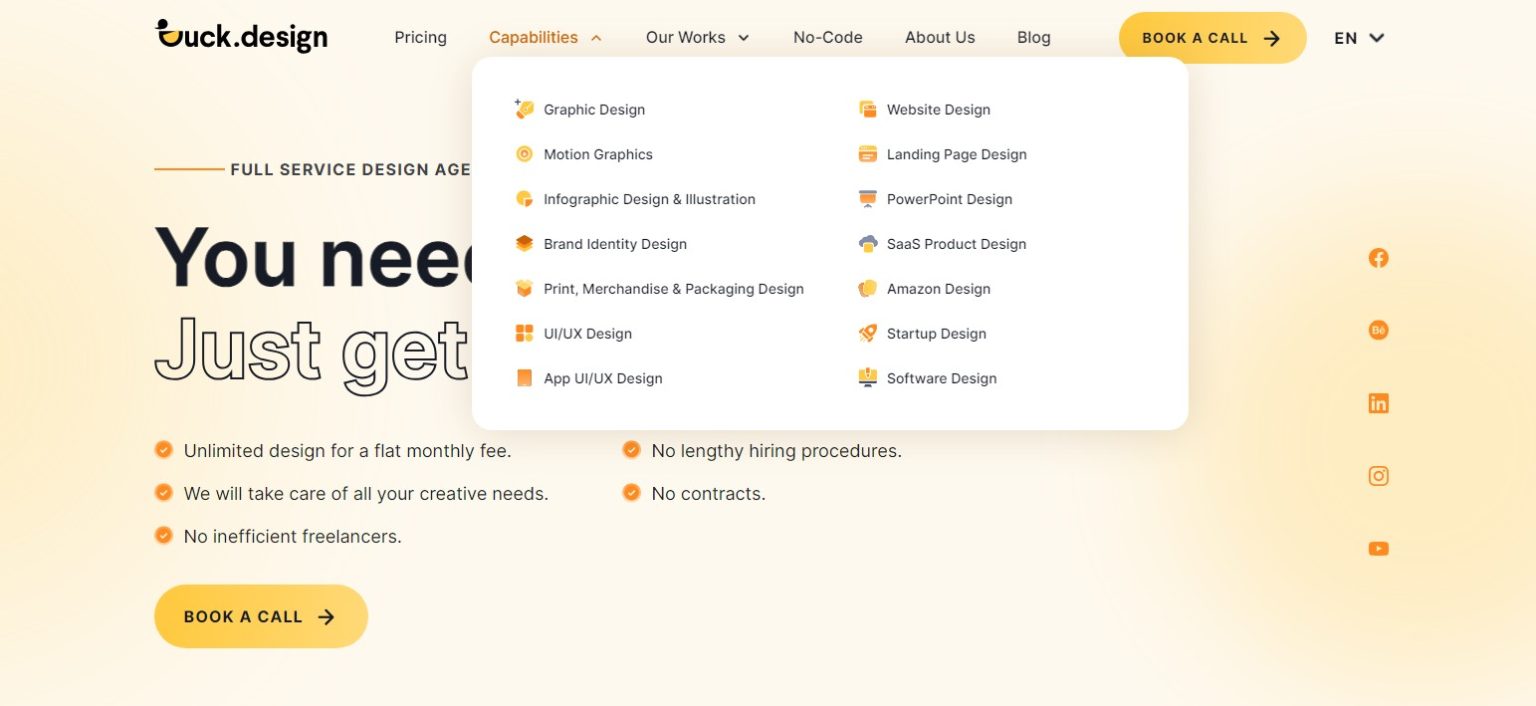Click 'No lengthy hiring procedures.' text
The width and height of the screenshot is (1536, 706).
coord(776,451)
